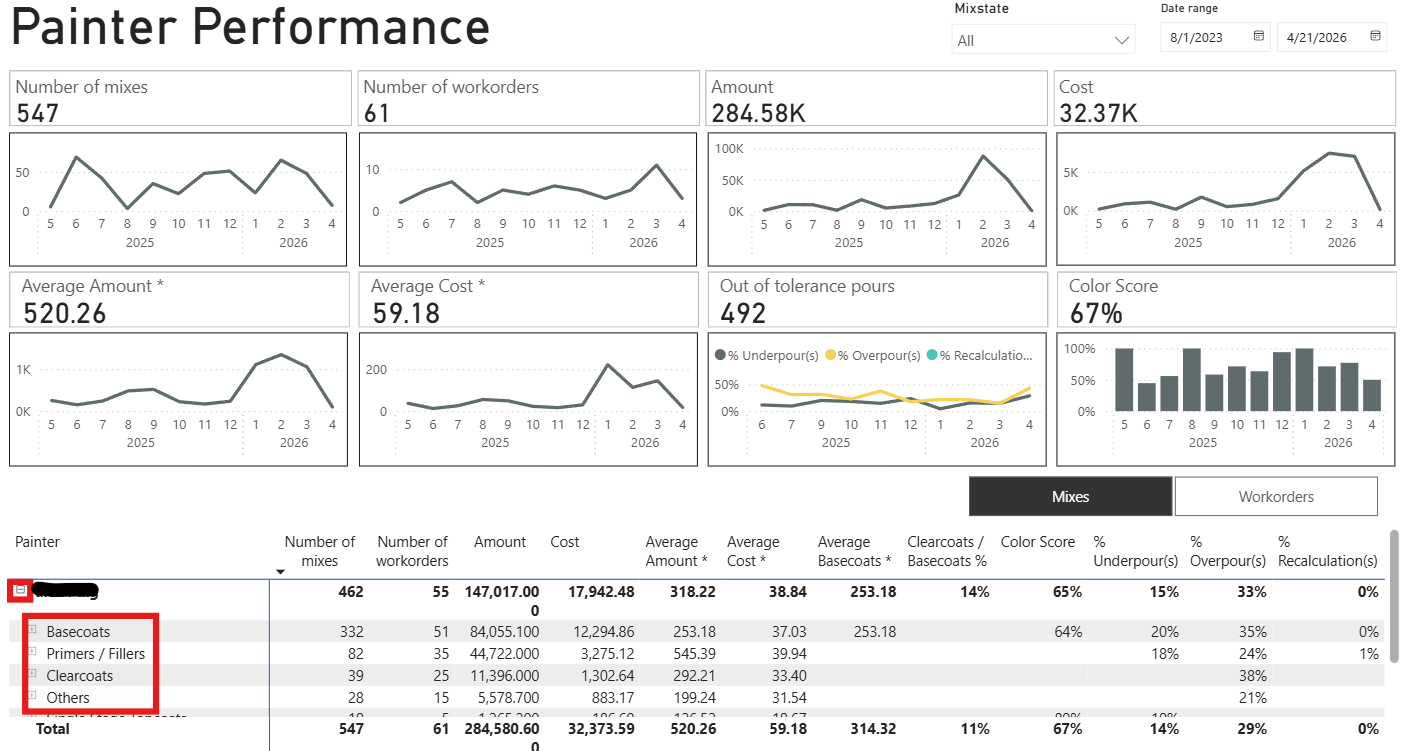The width and height of the screenshot is (1412, 751).
Task: Expand the Basecoats row plus icon
Action: 32,630
